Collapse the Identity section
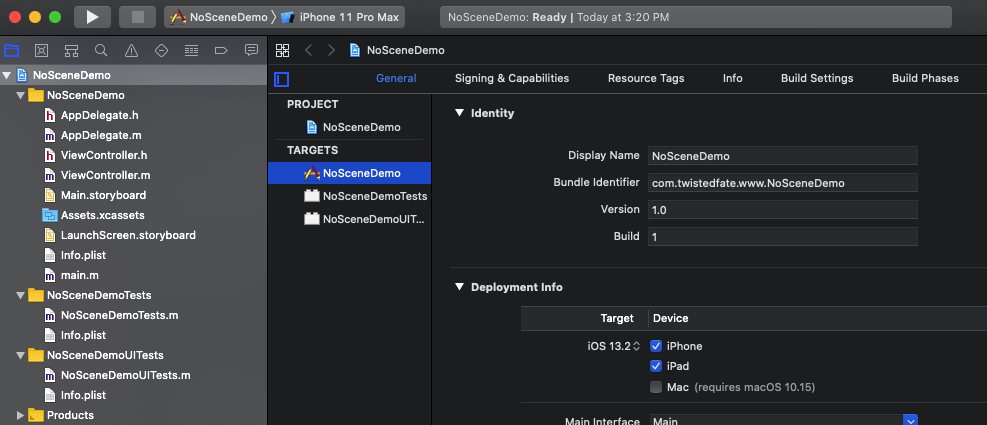This screenshot has width=987, height=425. tap(458, 113)
